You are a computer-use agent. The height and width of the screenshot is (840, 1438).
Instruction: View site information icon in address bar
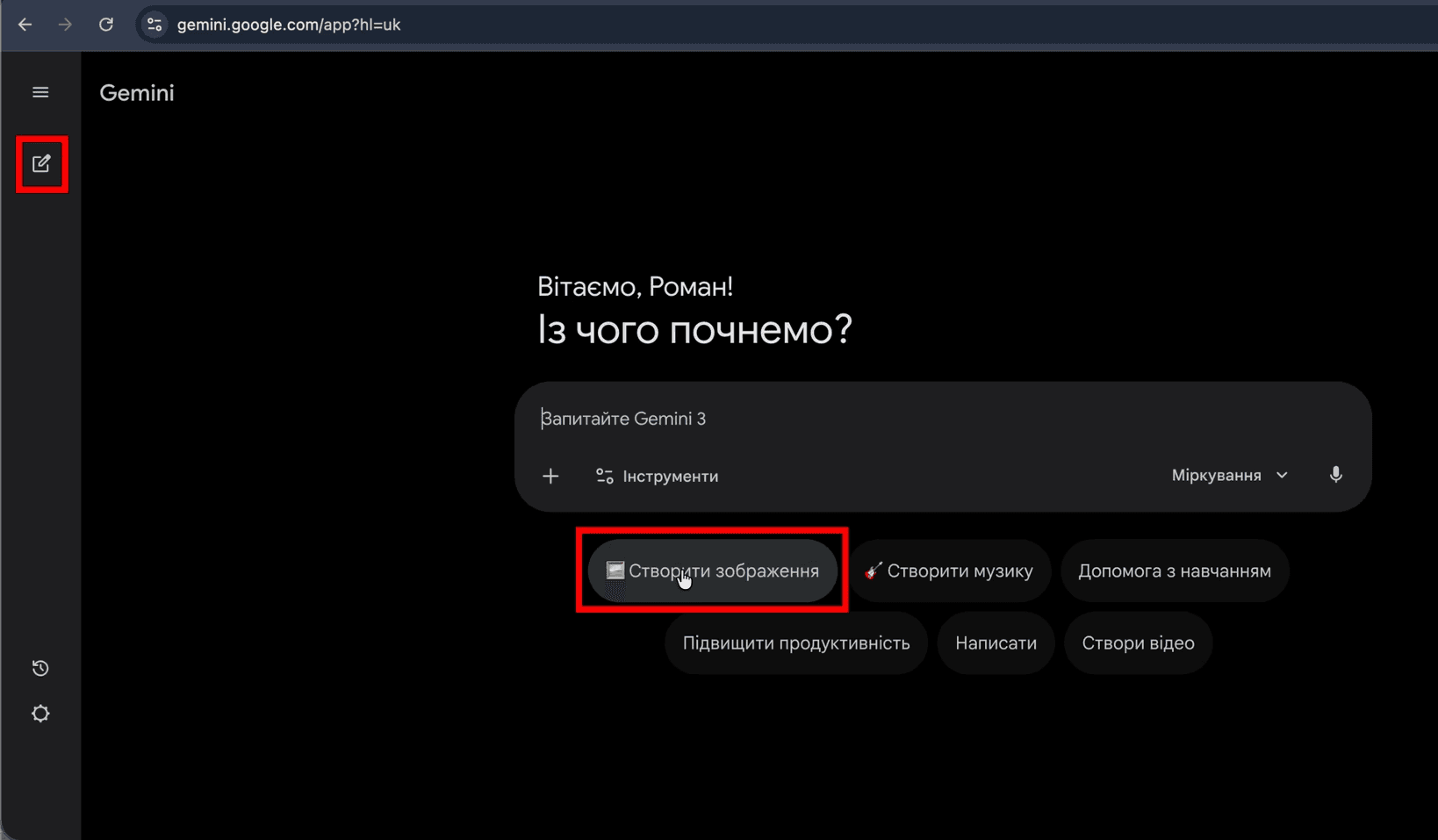pos(155,25)
